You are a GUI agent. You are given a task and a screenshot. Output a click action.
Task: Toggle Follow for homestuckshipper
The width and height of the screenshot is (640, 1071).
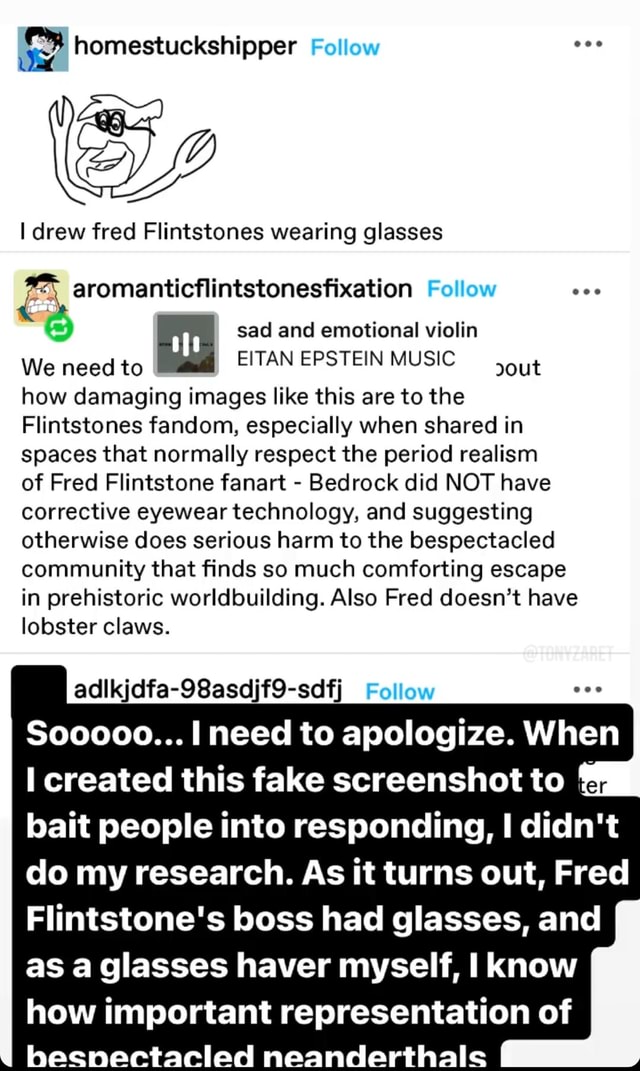coord(345,47)
